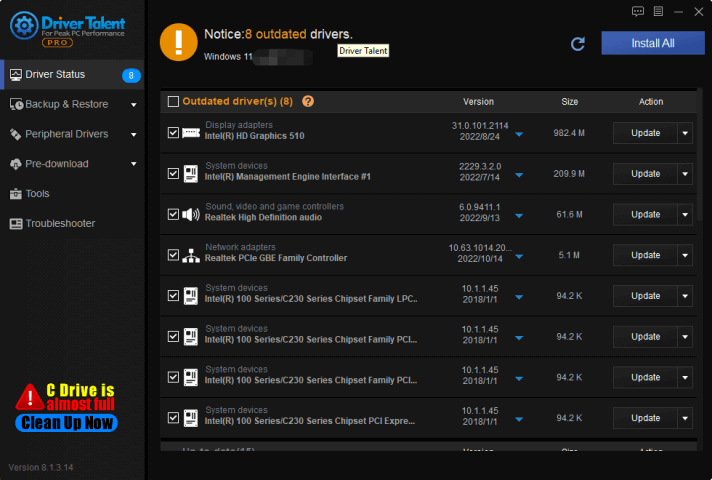The width and height of the screenshot is (712, 480).
Task: Open the Troubleshooter section
Action: 73,223
